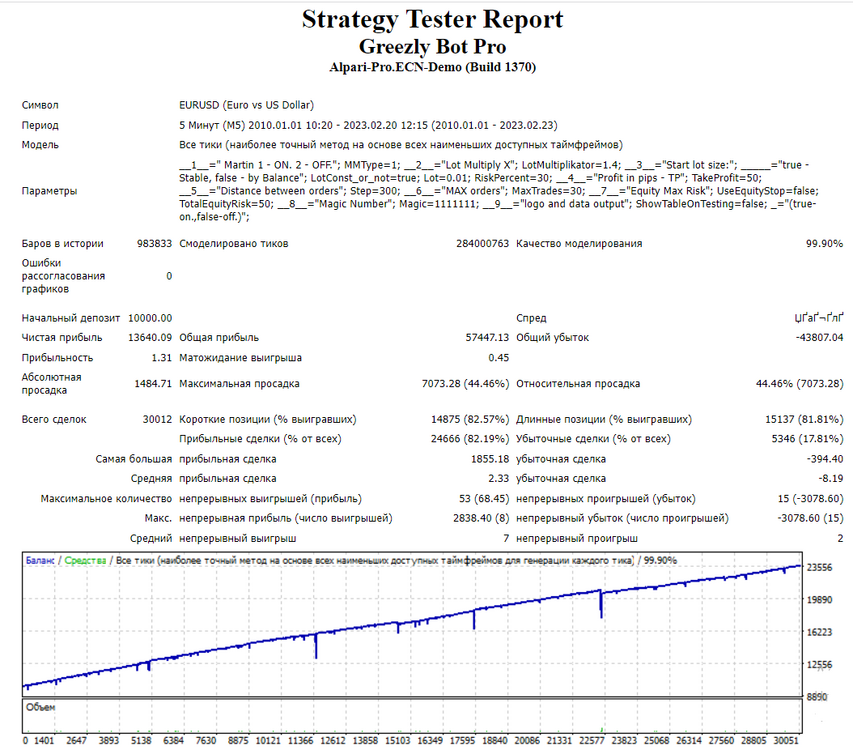Image resolution: width=853 pixels, height=750 pixels.
Task: Click net profit value '13640.09'
Action: point(150,338)
